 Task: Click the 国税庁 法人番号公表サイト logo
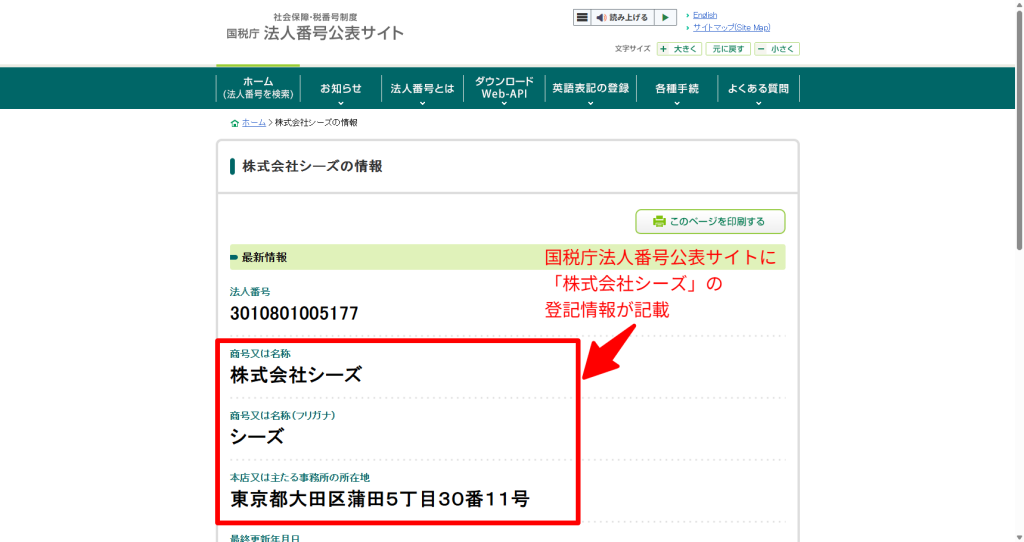[x=315, y=27]
